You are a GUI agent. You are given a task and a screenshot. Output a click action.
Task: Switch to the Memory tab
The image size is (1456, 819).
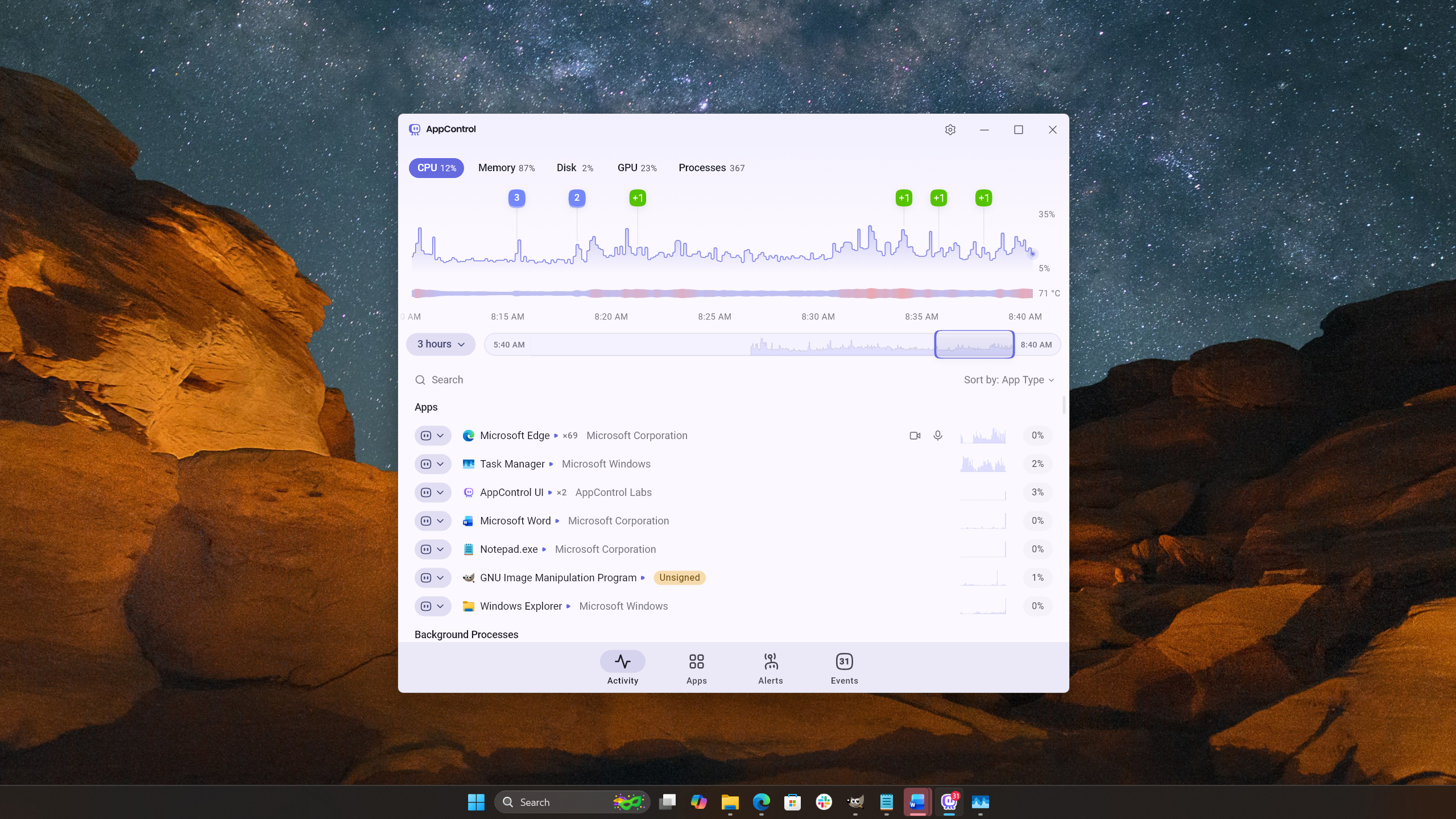[506, 168]
